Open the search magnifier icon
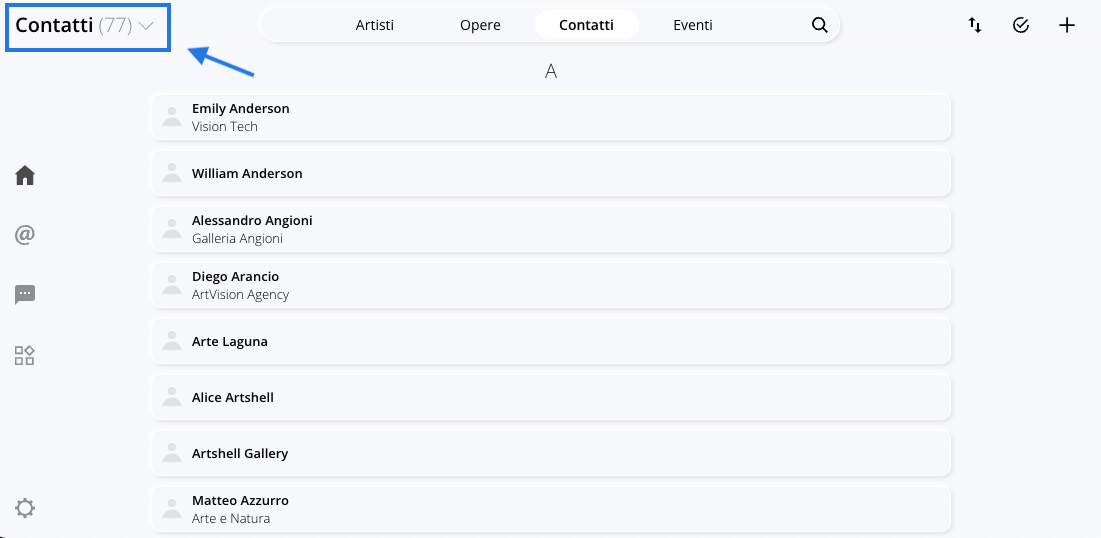 (819, 25)
